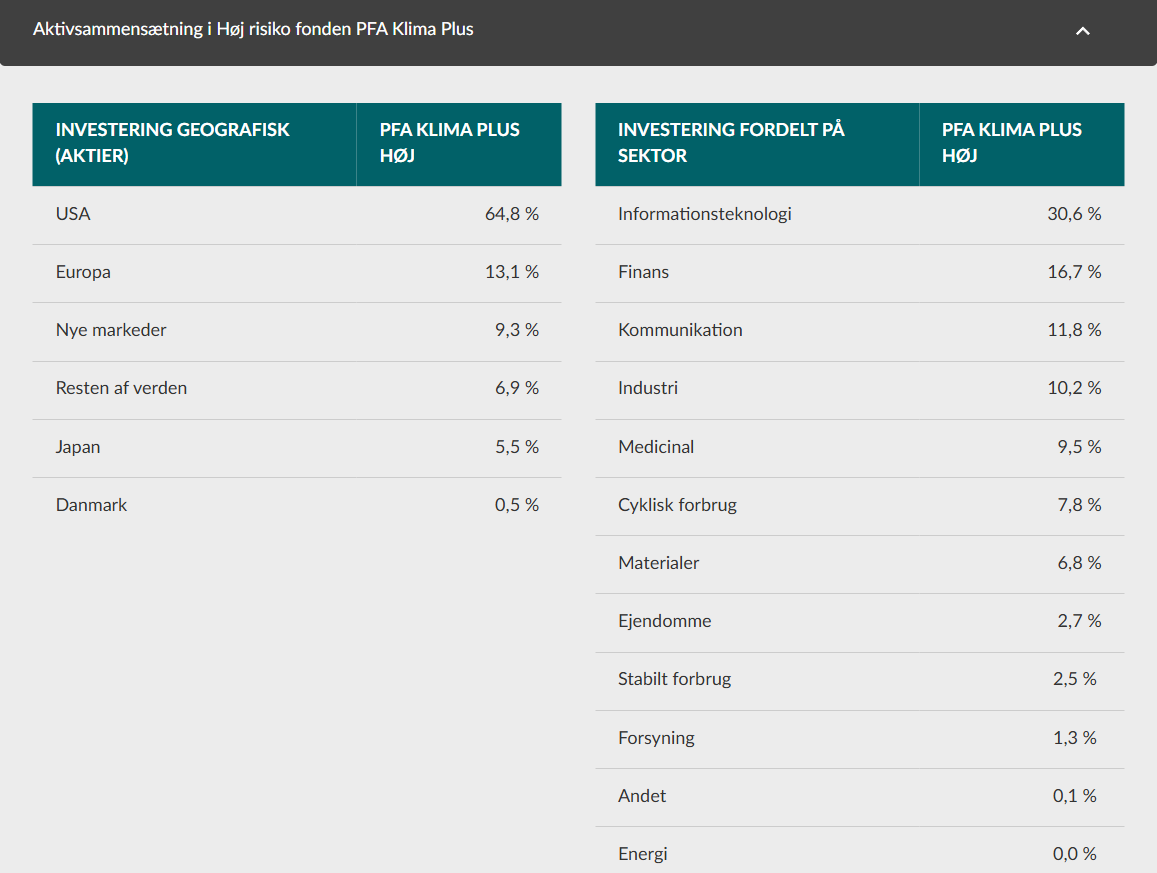
Task: Click the 'Aktivsammensætning i Høj risiko fonden PFA Klima Plus' heading
Action: click(253, 30)
